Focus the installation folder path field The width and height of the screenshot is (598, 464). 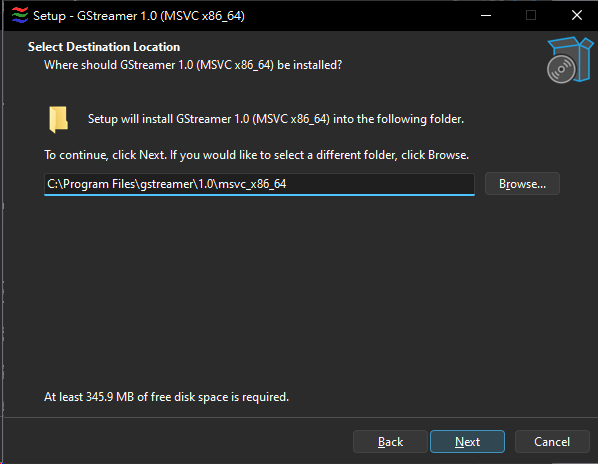click(x=259, y=184)
